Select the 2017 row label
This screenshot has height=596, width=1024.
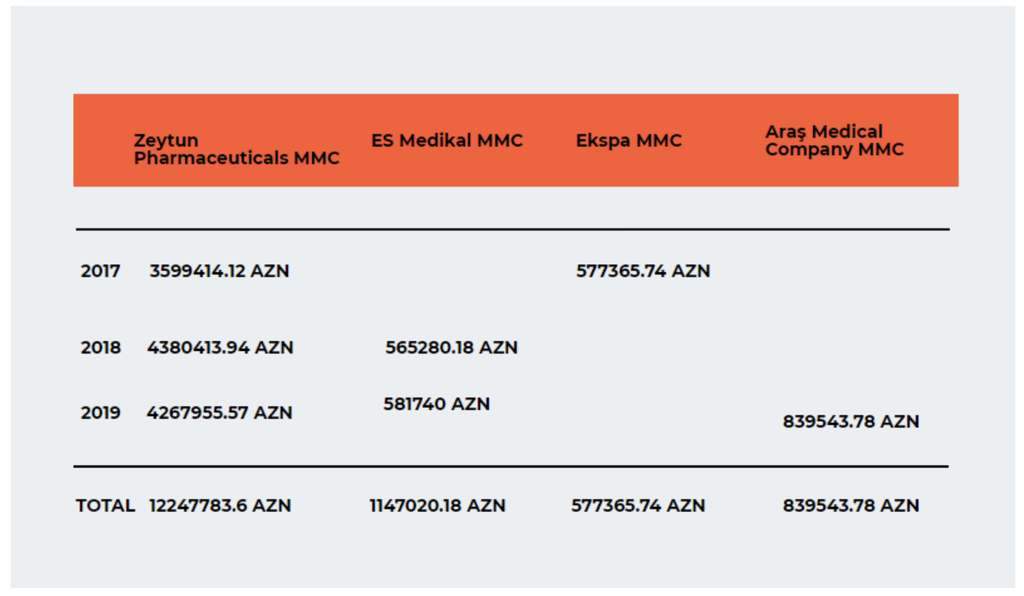101,271
